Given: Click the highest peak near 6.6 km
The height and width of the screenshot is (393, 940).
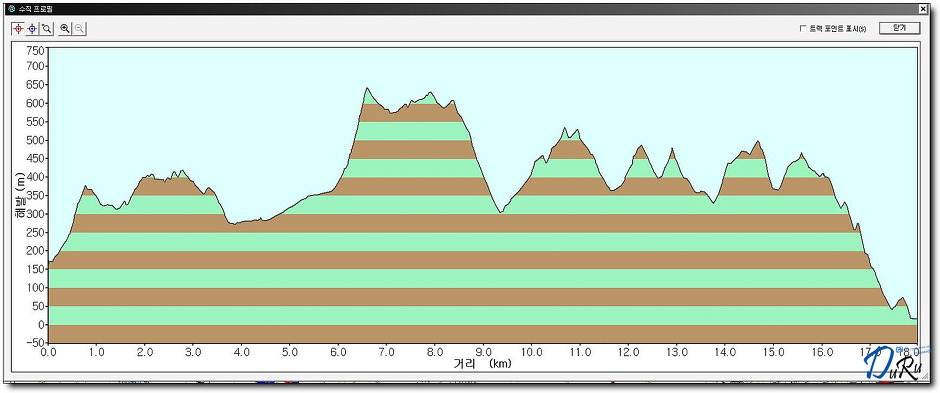Looking at the screenshot, I should click(x=367, y=88).
